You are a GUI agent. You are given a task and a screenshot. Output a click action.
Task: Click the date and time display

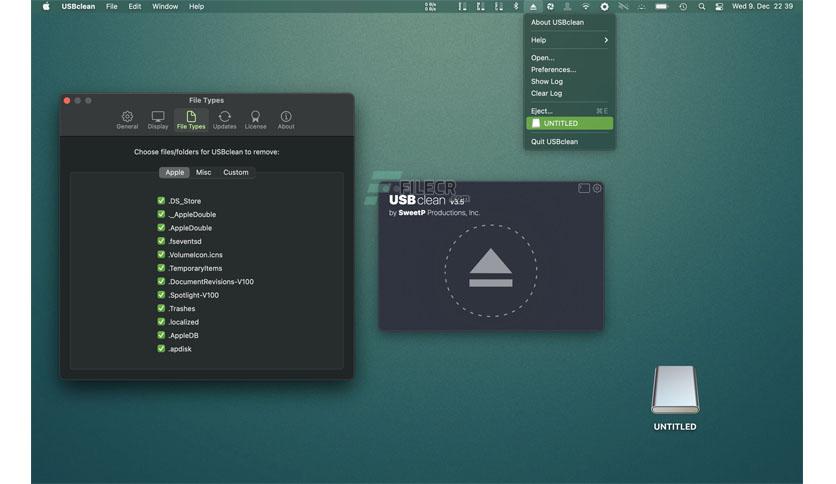tap(762, 6)
